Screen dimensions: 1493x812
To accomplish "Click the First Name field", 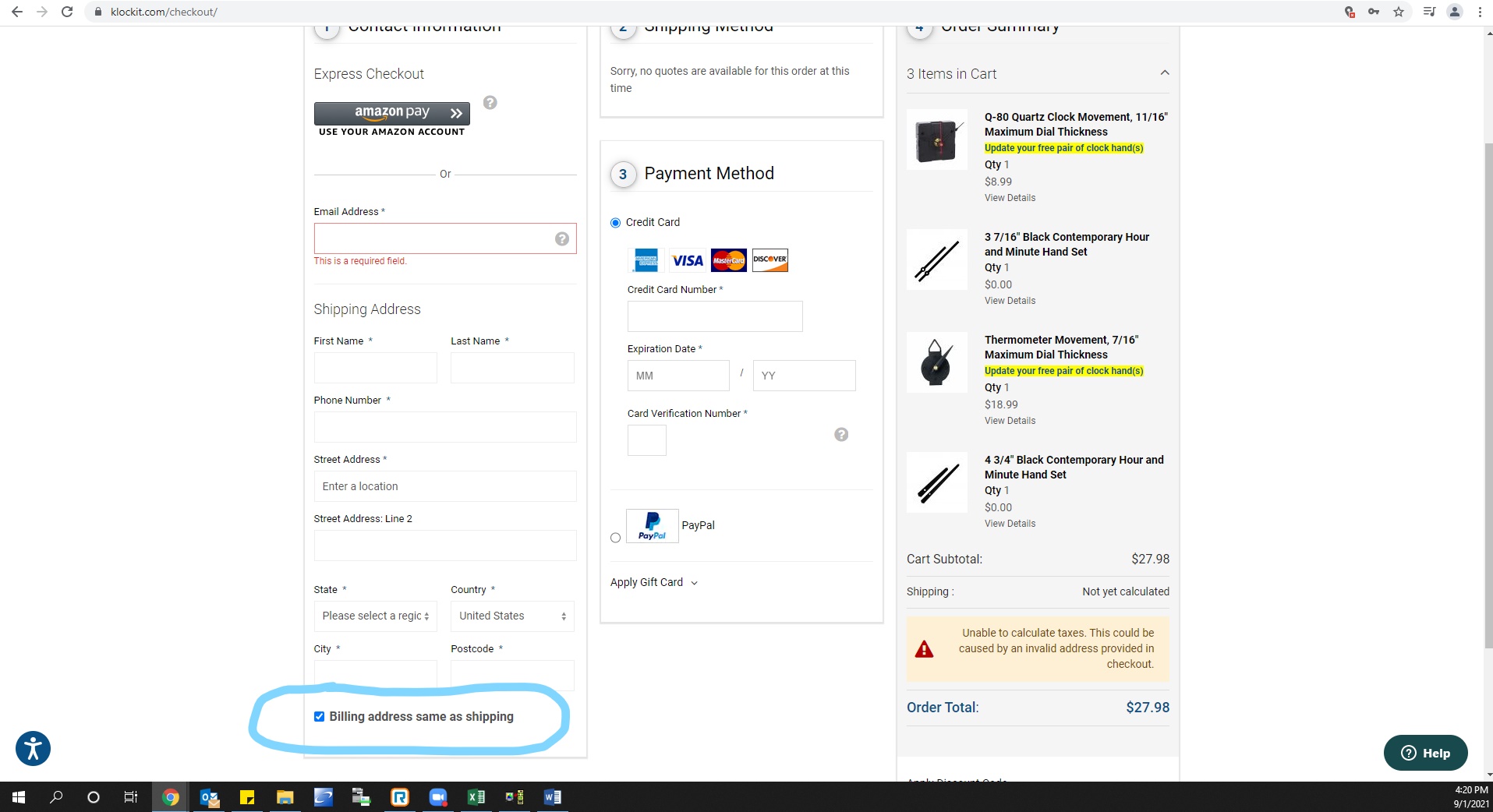I will [x=376, y=368].
